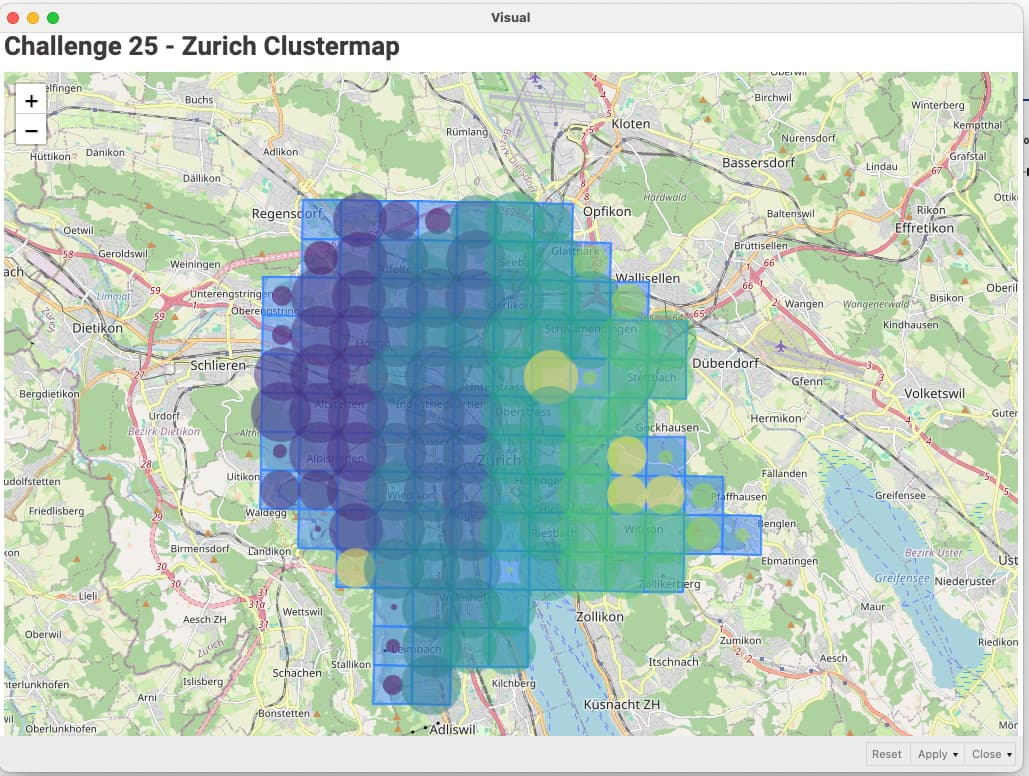
Task: Click the yellow circle near Gockhausen
Action: pos(627,456)
